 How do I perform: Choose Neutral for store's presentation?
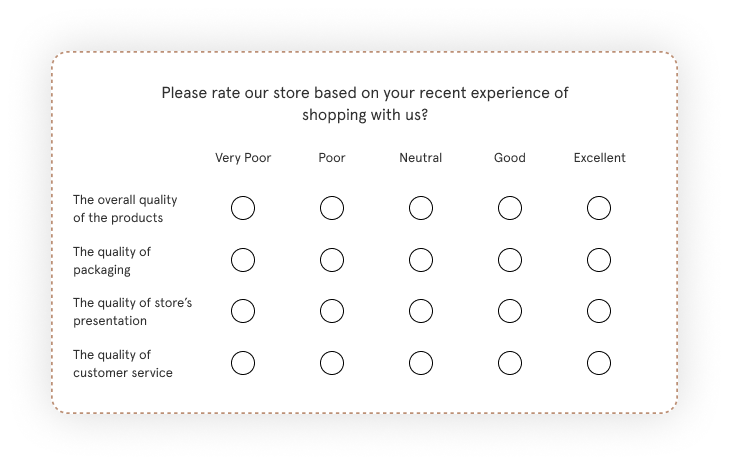pos(421,311)
